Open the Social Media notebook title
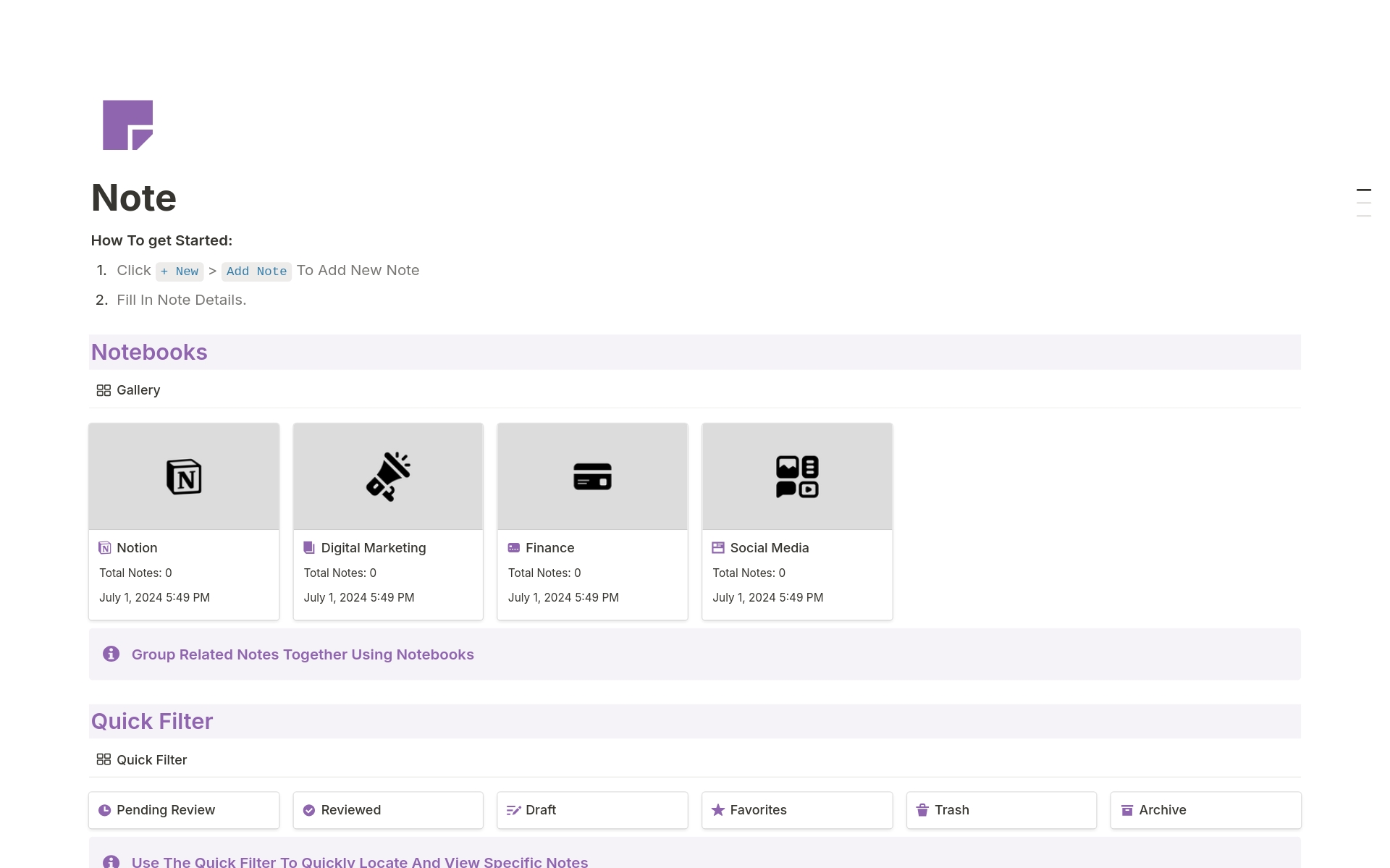This screenshot has height=868, width=1390. [x=769, y=548]
